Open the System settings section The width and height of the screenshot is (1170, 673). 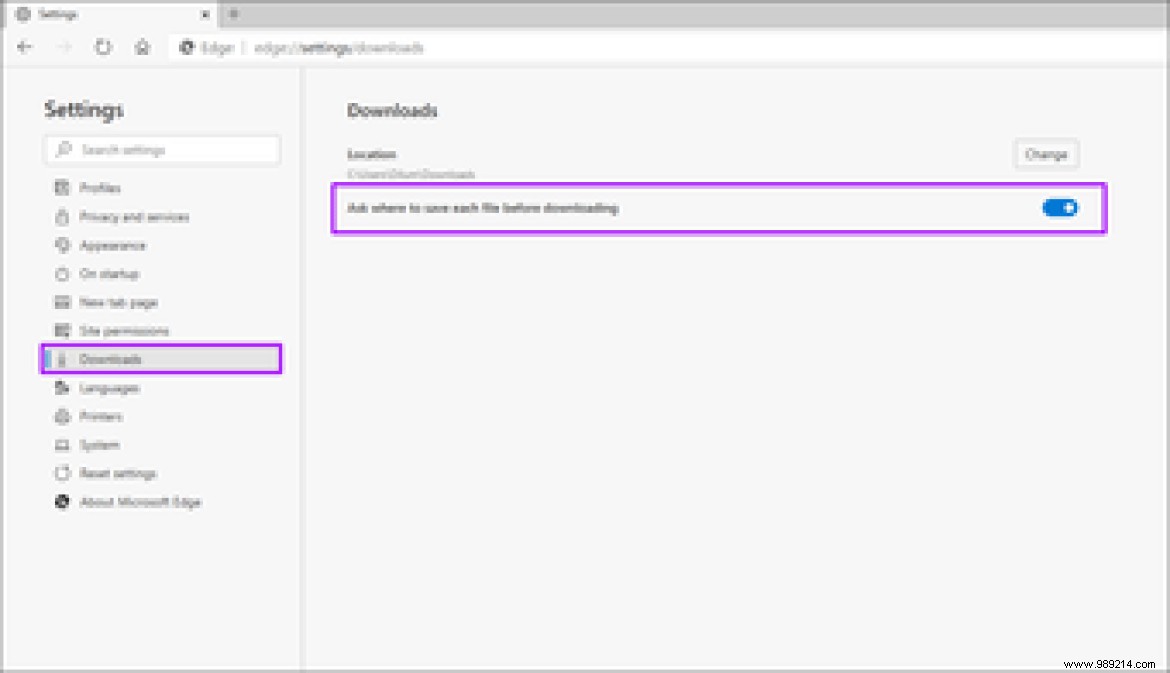coord(97,445)
